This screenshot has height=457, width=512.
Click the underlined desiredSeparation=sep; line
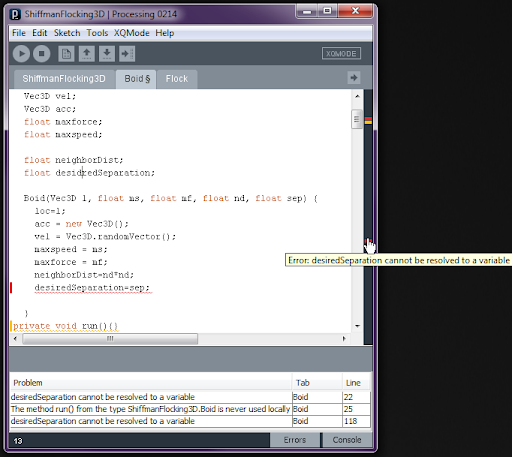coord(92,288)
